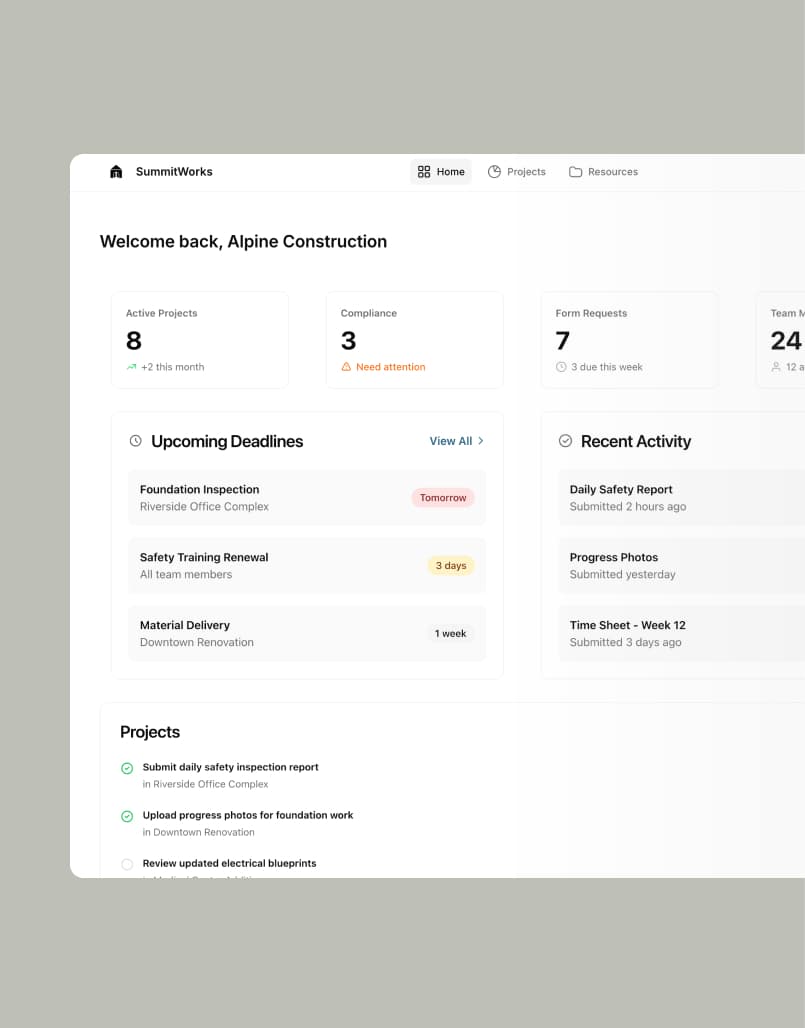The width and height of the screenshot is (805, 1028).
Task: Uncheck the upload progress photos task
Action: pos(127,816)
